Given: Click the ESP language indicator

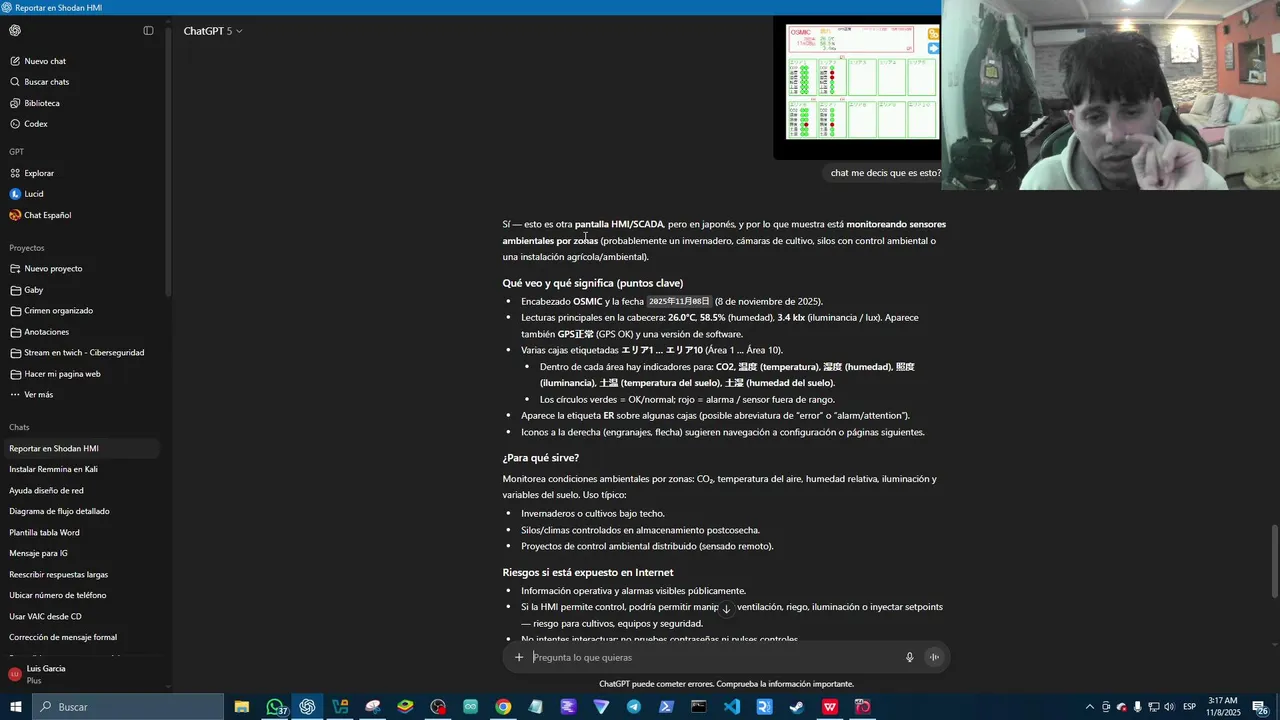Looking at the screenshot, I should coord(1190,707).
